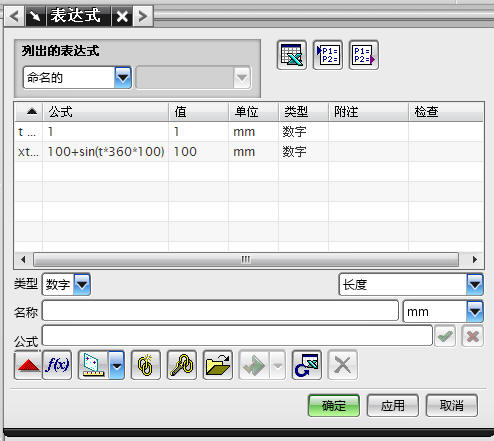Click the diagonal arrow icon beside 表达式
Screen dimensions: 494x441
click(35, 16)
